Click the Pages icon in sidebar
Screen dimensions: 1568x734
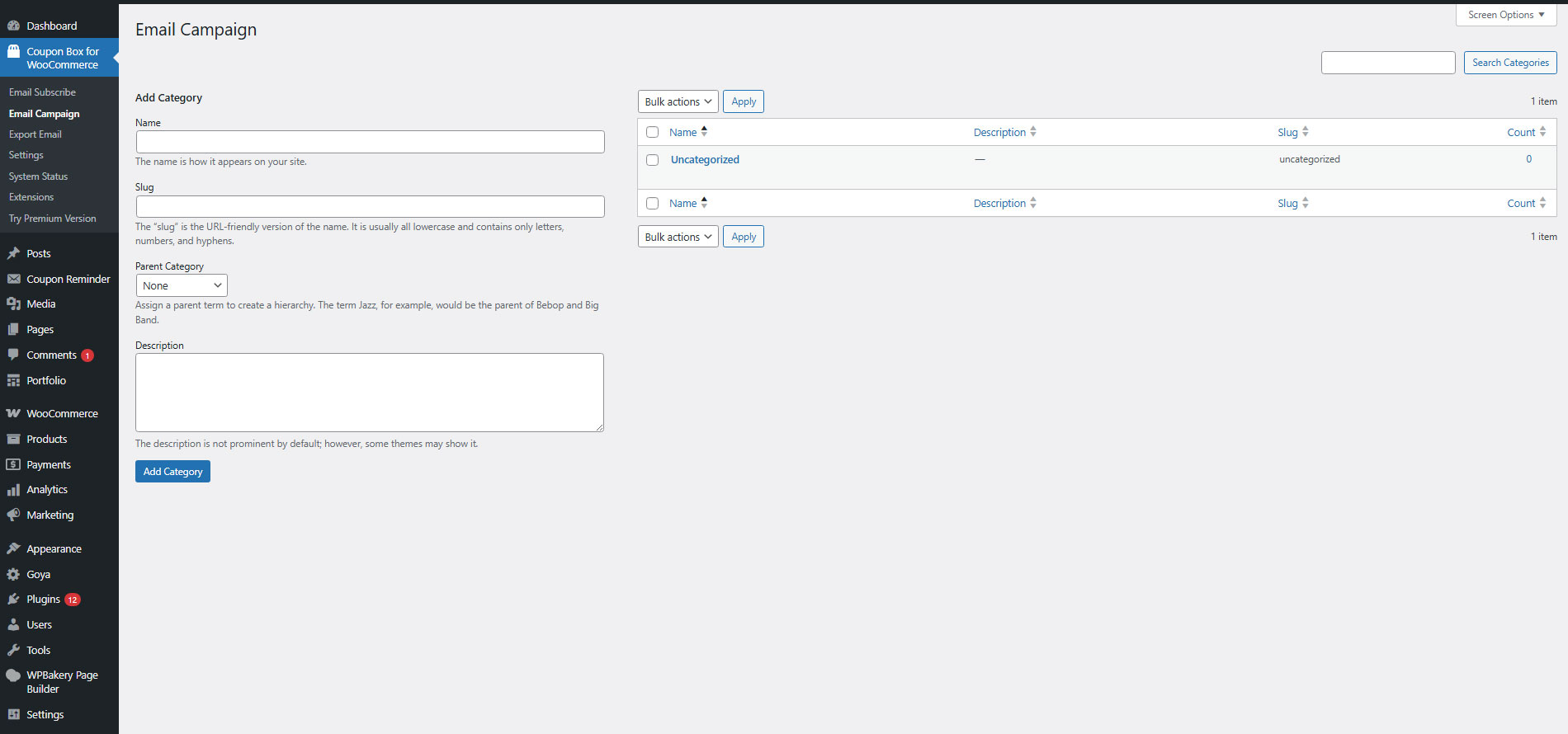pos(13,329)
